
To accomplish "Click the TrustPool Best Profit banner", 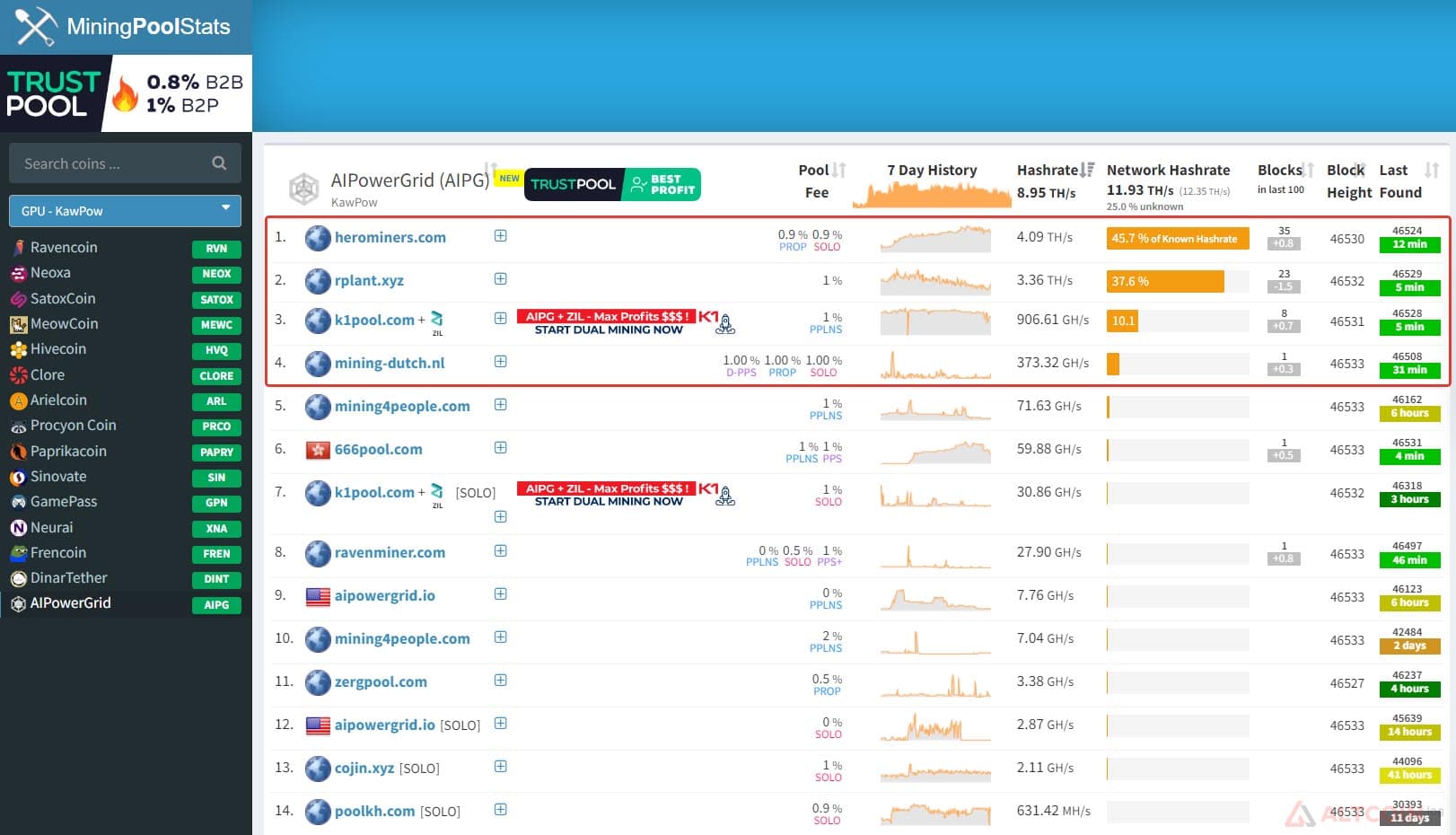I will click(x=612, y=184).
